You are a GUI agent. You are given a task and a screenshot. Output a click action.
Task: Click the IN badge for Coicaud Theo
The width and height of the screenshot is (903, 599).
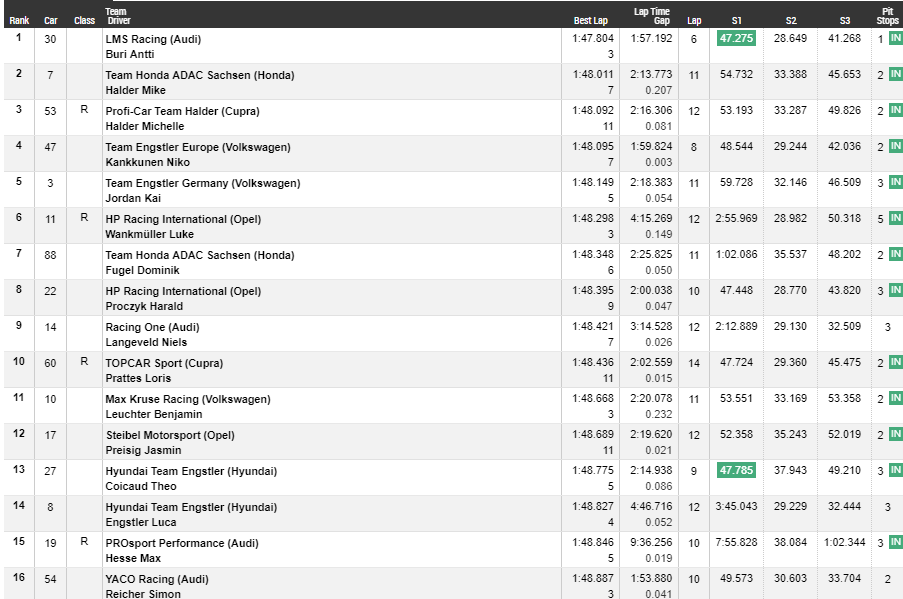(x=896, y=470)
